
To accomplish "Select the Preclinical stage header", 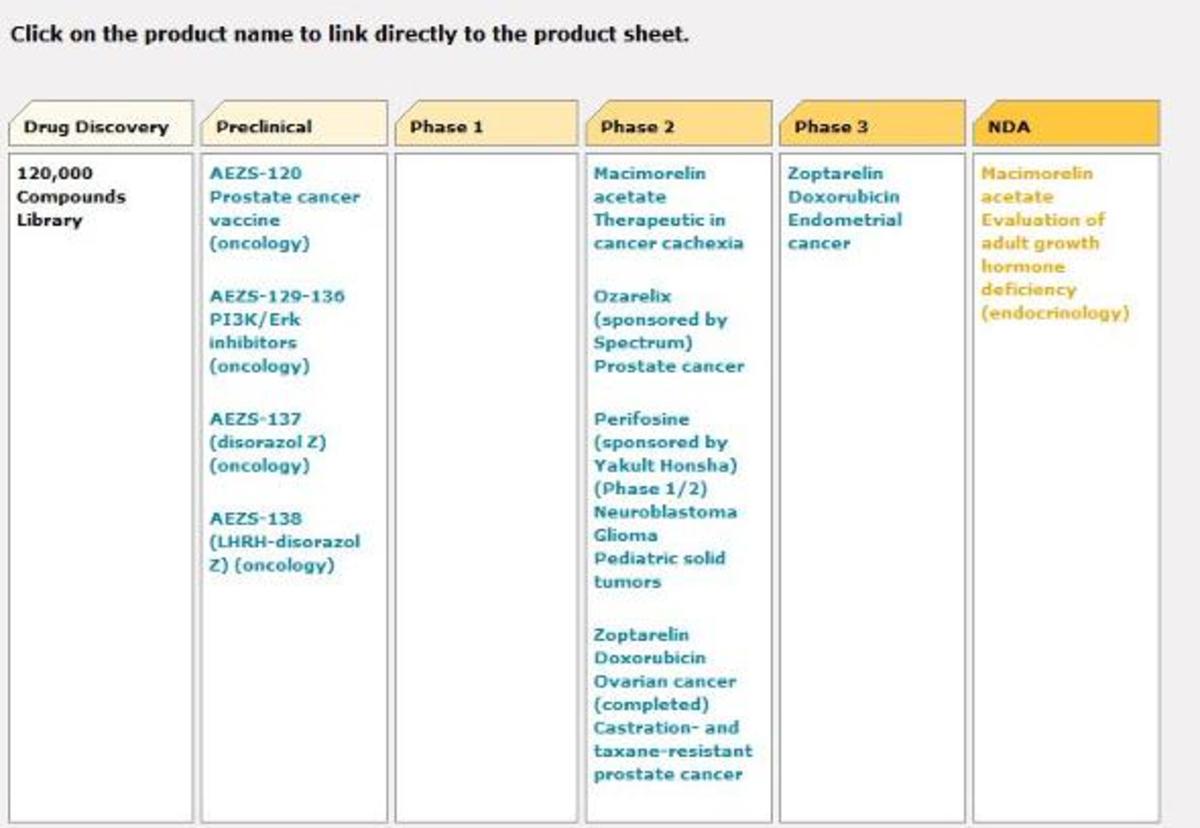I will tap(264, 127).
